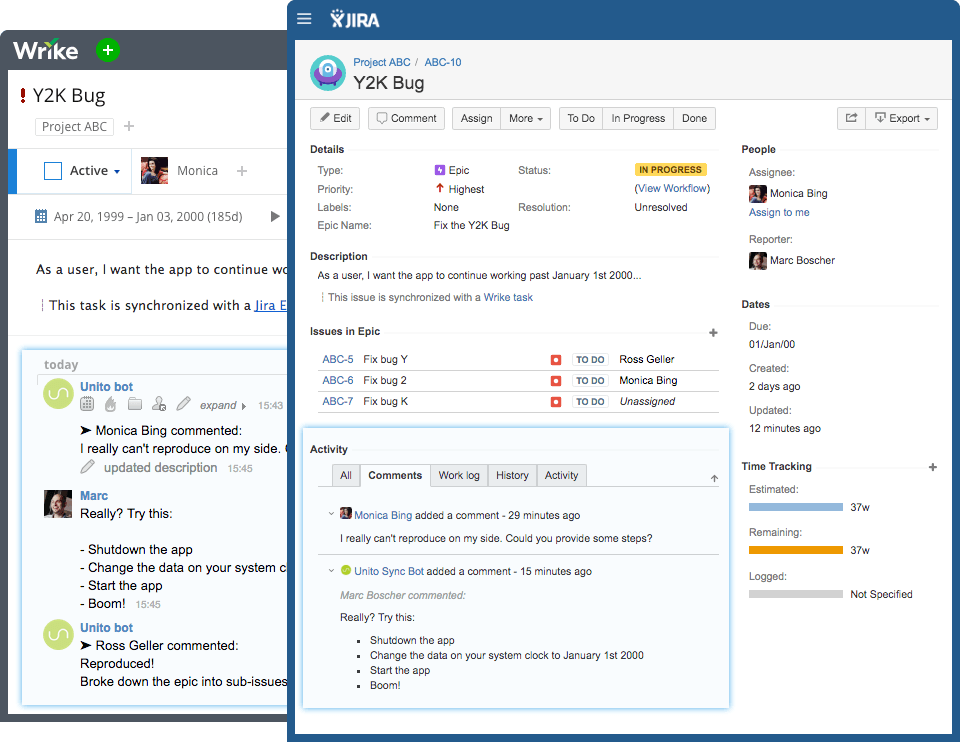This screenshot has width=960, height=743.
Task: Switch to the History tab in Activity
Action: 512,475
